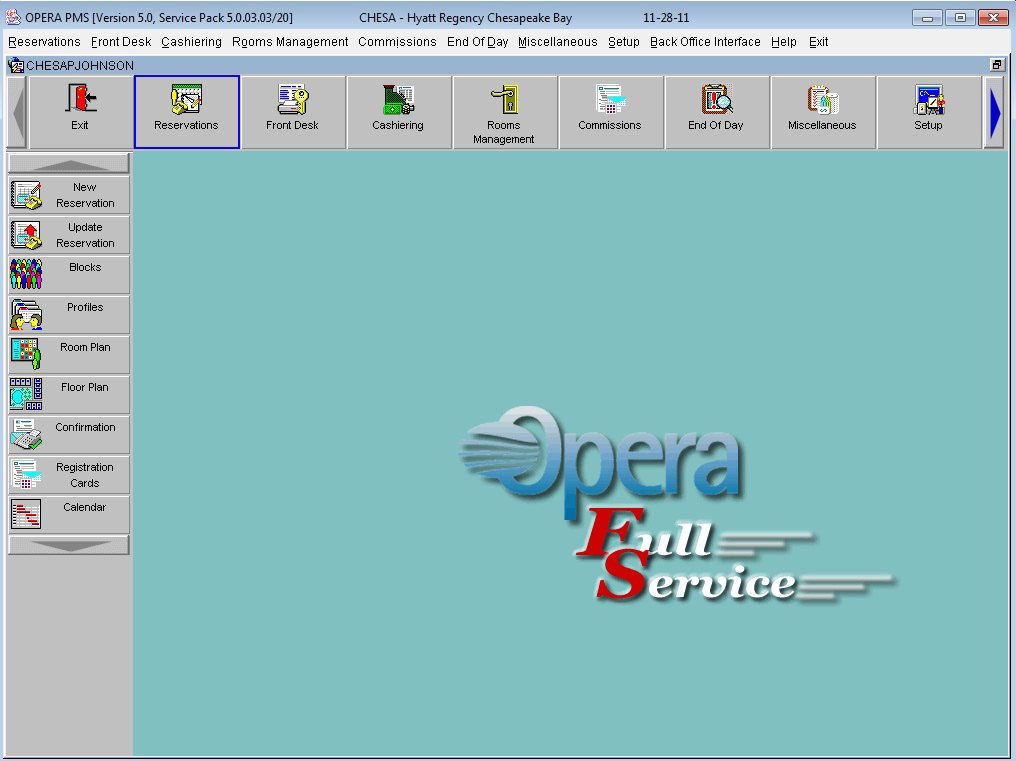1016x761 pixels.
Task: Minimize the OPERA PMS window
Action: click(927, 18)
